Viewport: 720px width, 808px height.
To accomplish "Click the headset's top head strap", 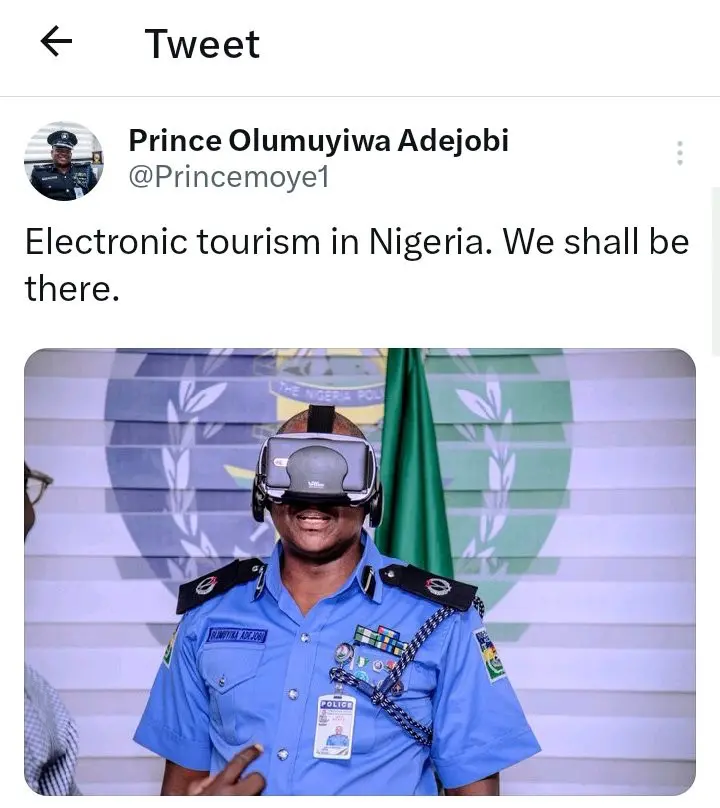I will [321, 419].
